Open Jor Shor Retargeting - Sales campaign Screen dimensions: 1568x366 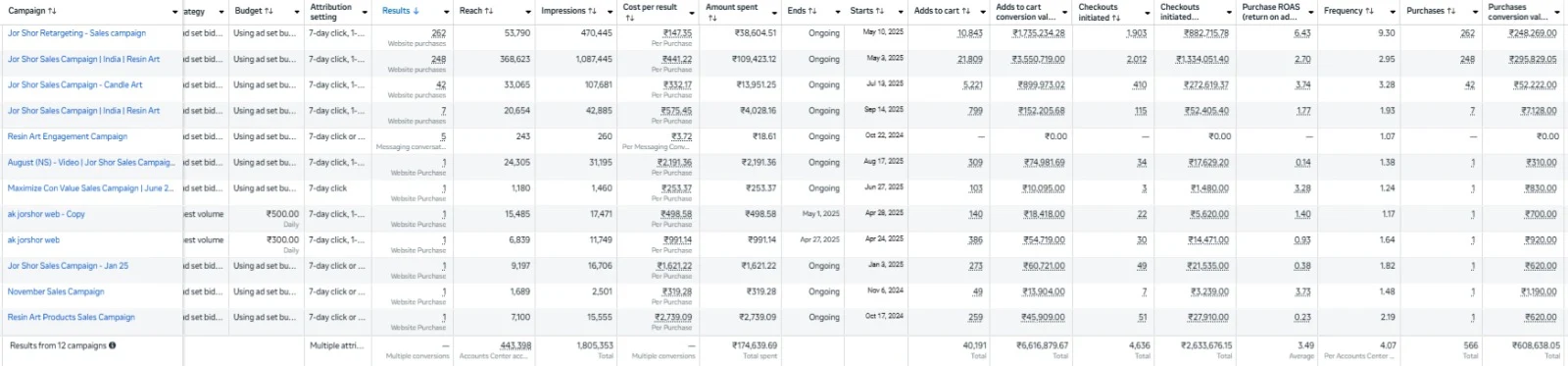tap(76, 33)
